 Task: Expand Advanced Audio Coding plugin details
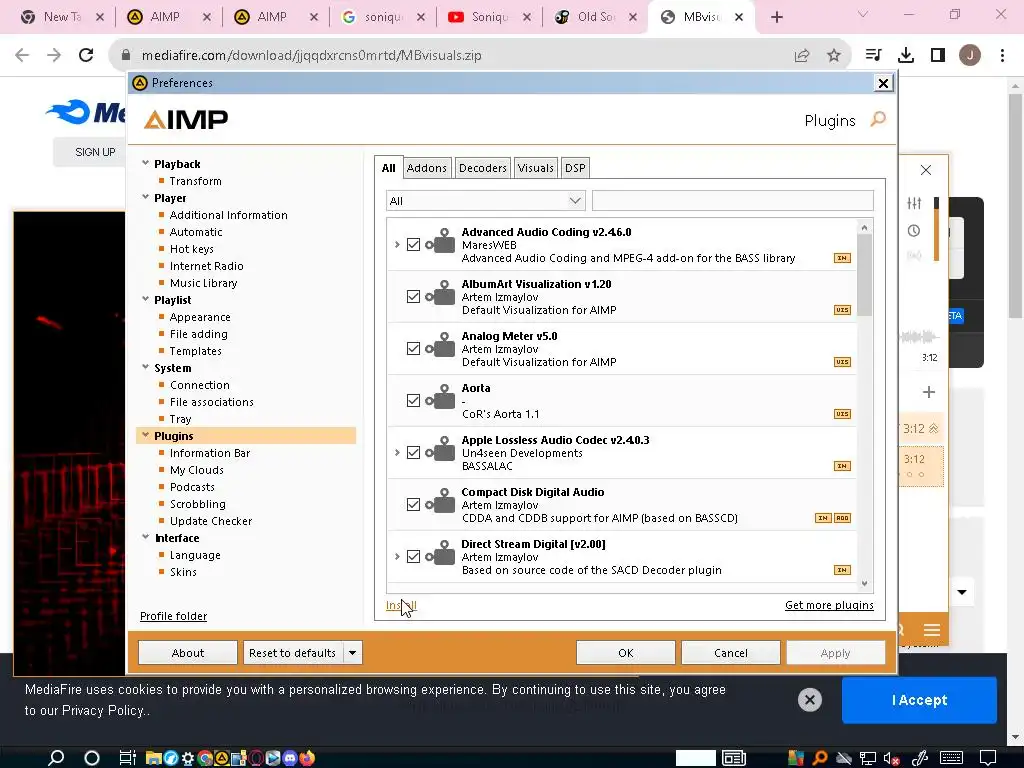pos(397,244)
